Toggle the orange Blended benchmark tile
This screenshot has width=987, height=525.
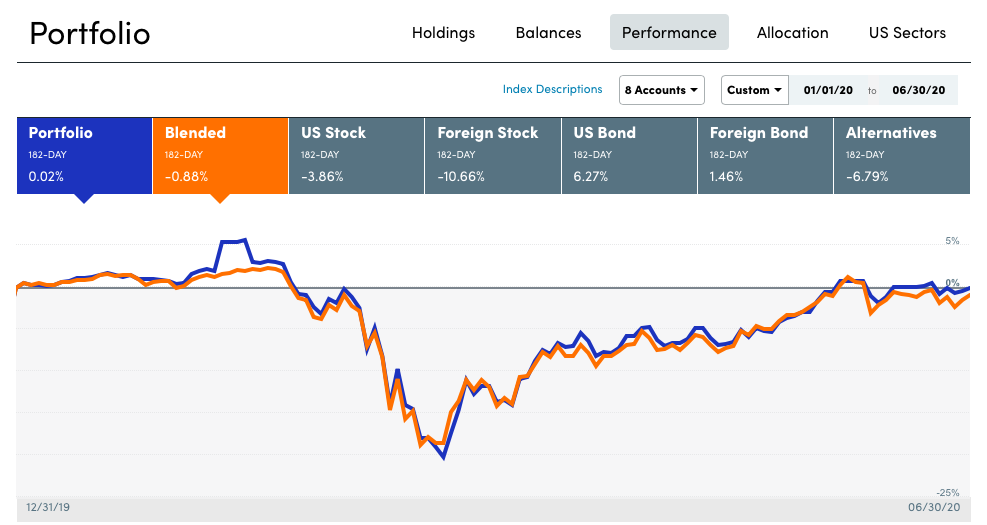[220, 155]
